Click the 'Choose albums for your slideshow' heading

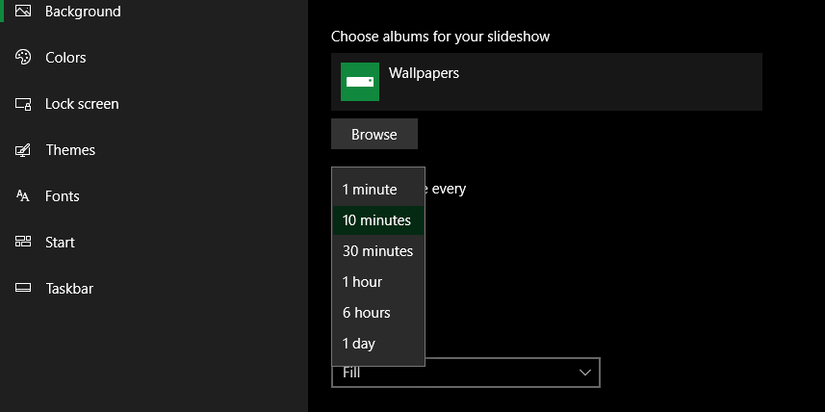[x=440, y=36]
